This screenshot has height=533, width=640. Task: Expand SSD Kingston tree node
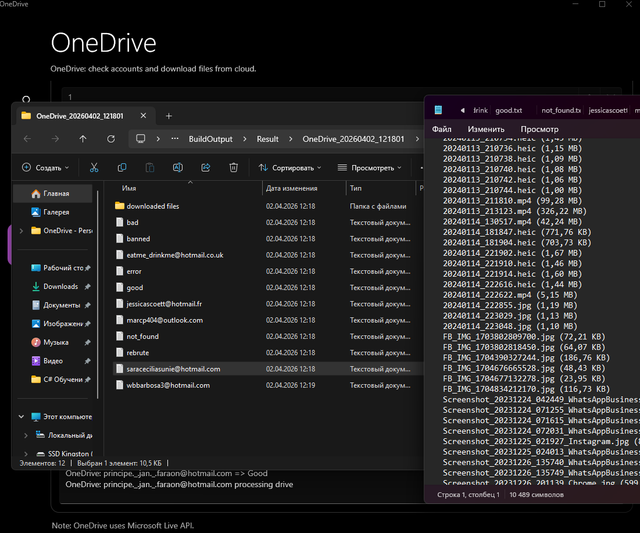pos(26,454)
